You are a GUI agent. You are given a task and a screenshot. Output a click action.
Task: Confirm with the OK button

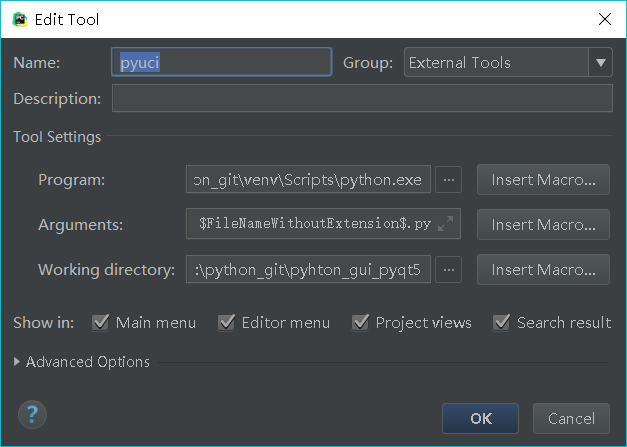[x=480, y=418]
